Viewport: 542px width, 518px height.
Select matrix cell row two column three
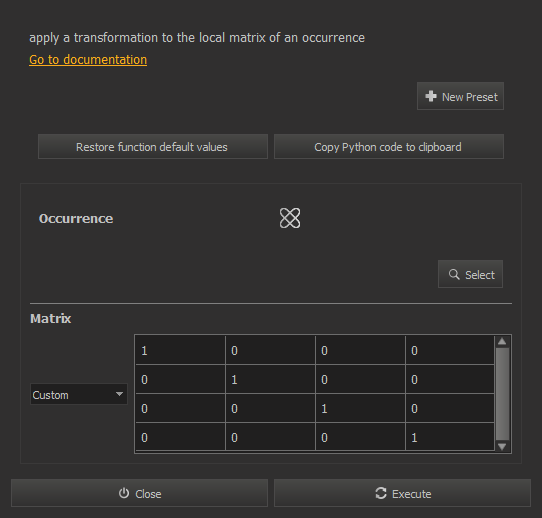[x=360, y=379]
